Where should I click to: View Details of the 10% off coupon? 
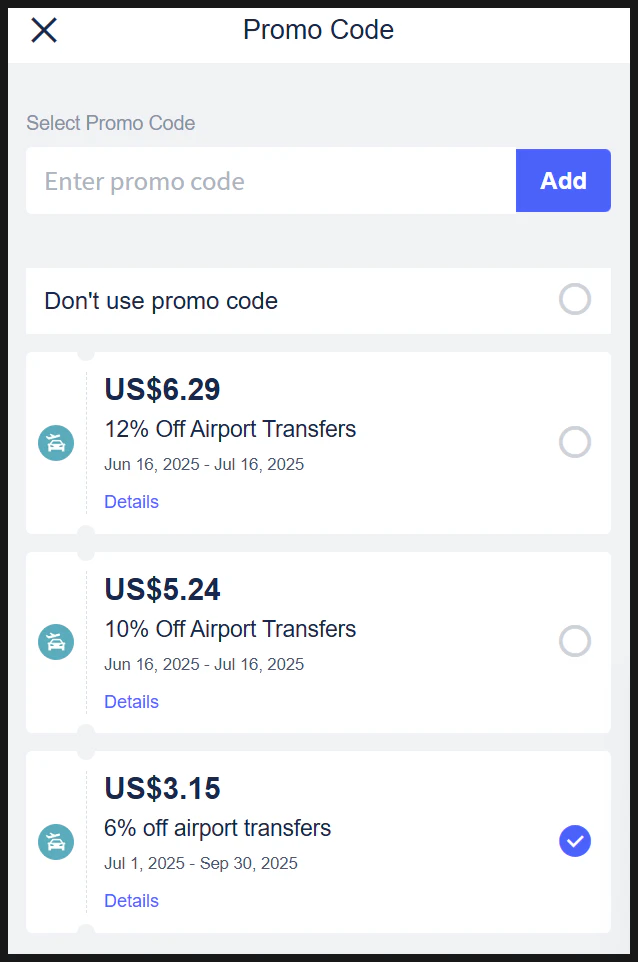coord(131,702)
